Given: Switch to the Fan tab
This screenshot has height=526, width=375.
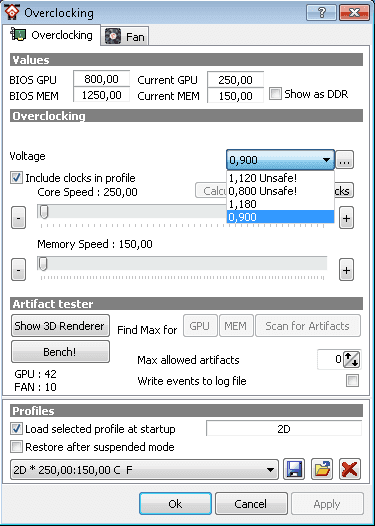Looking at the screenshot, I should 125,36.
